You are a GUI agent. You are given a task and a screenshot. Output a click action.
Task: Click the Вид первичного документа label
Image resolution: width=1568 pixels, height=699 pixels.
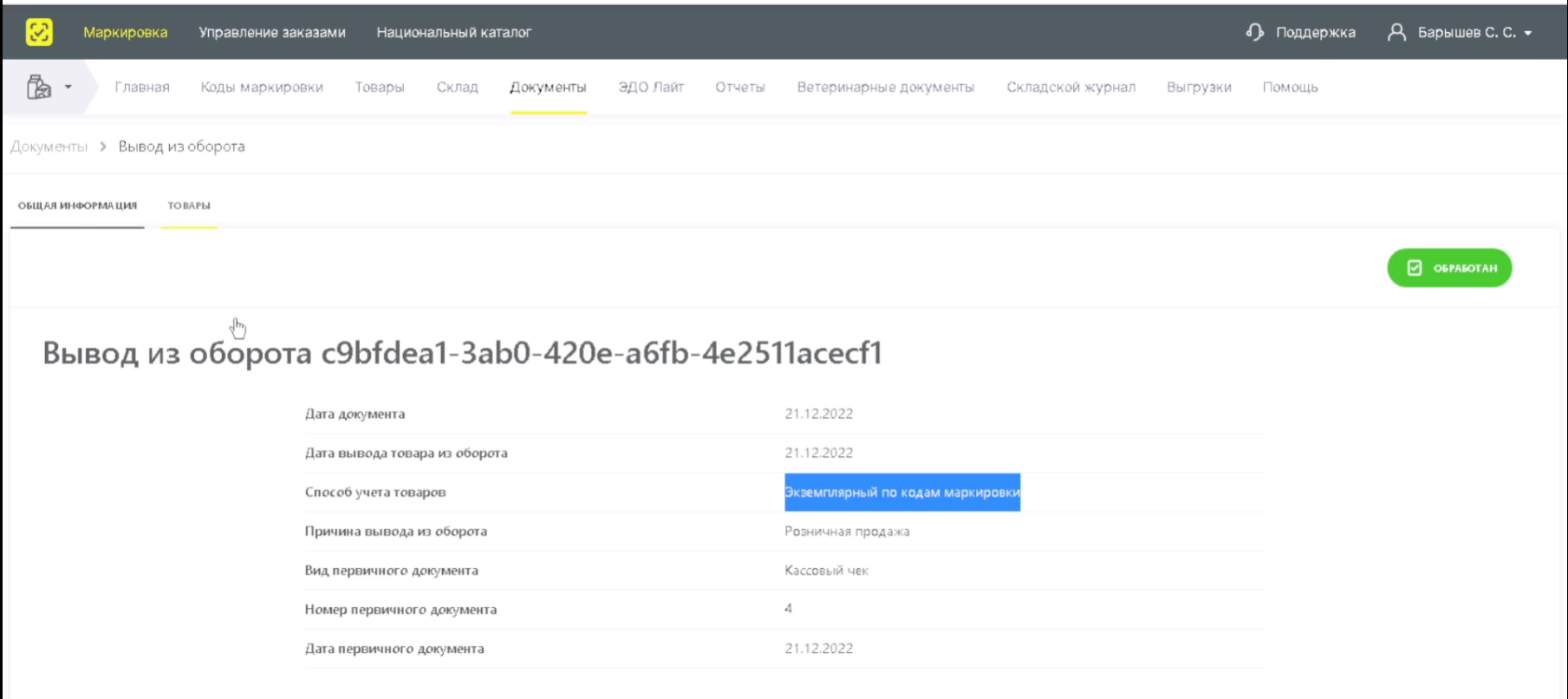(x=392, y=570)
